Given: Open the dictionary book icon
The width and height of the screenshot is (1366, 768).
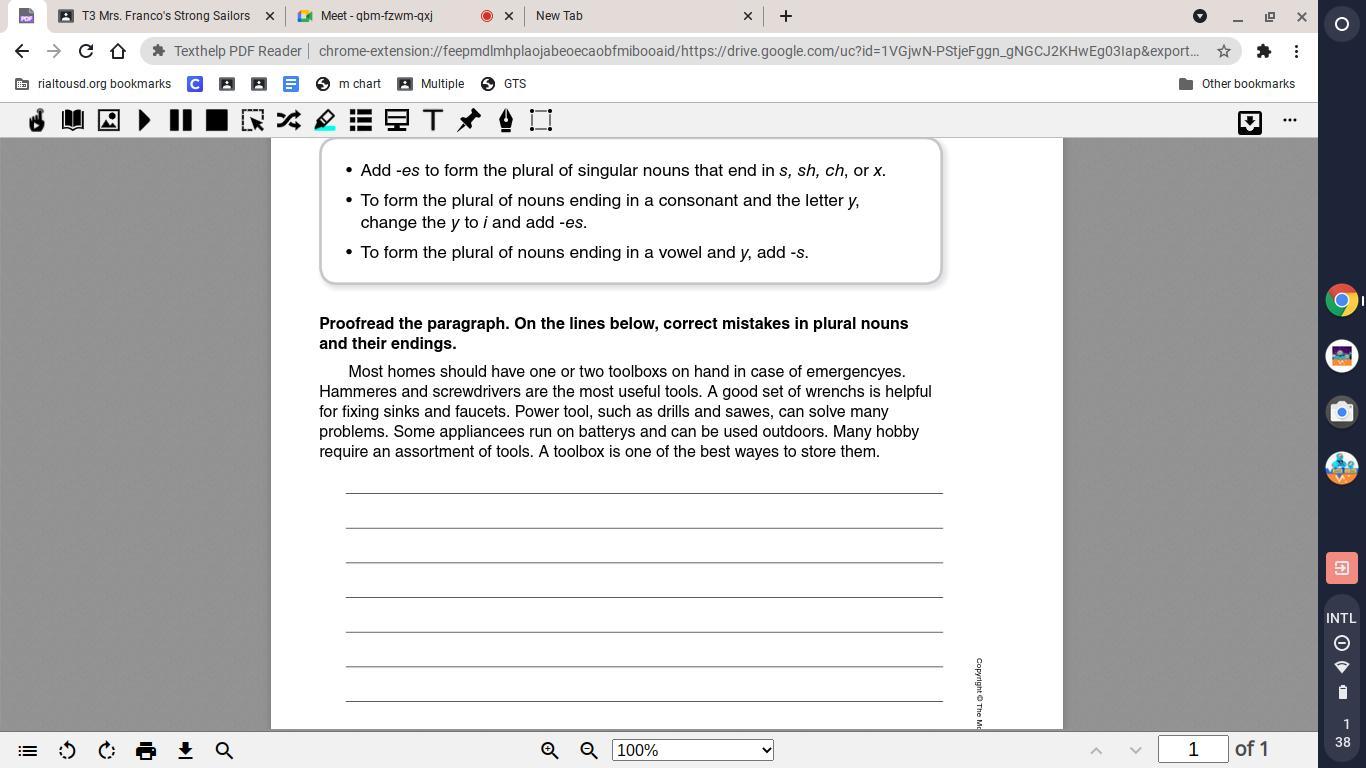Looking at the screenshot, I should [73, 121].
